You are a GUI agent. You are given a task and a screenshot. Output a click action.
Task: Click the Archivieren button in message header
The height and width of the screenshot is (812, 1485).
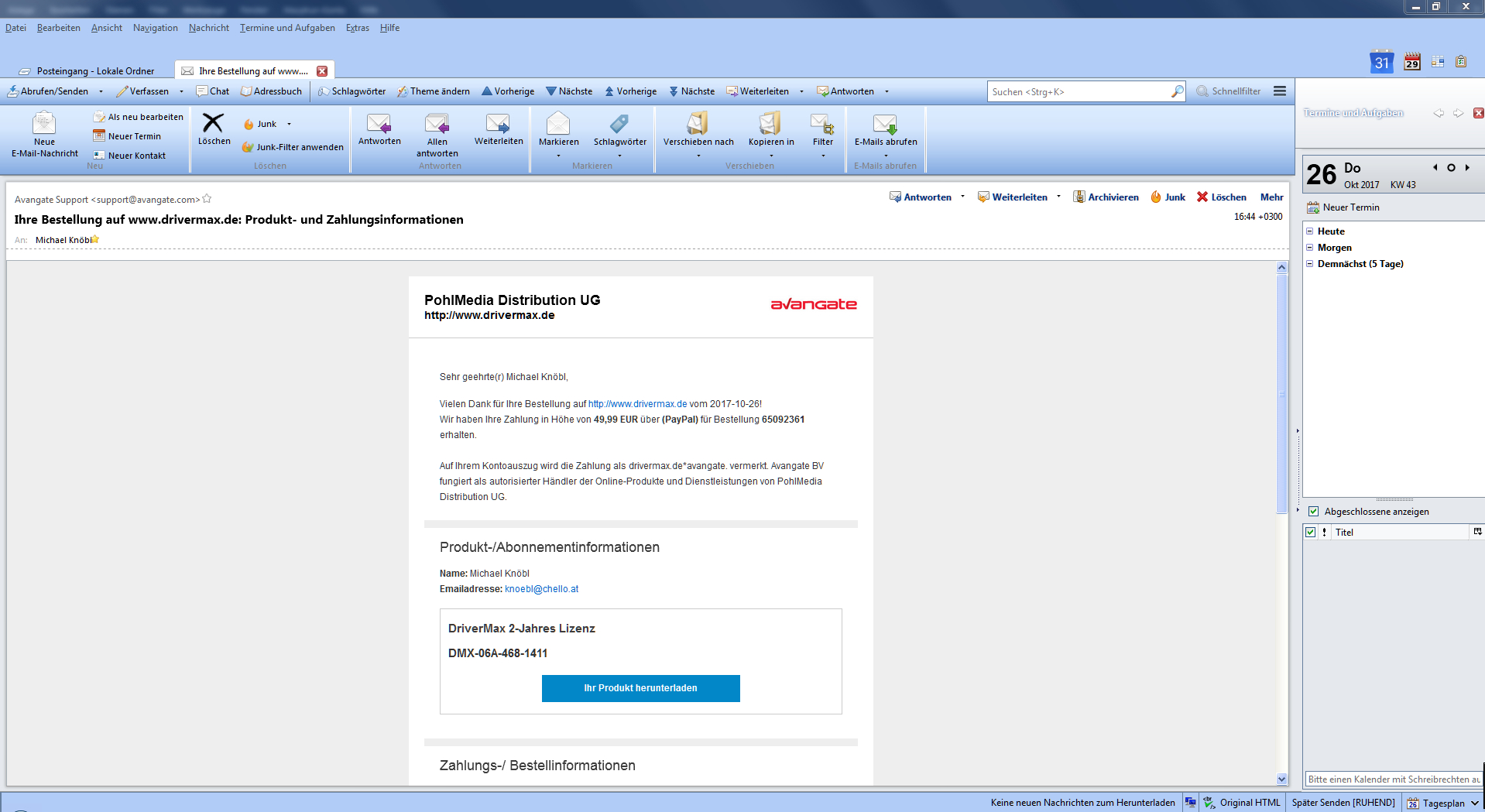(1106, 197)
